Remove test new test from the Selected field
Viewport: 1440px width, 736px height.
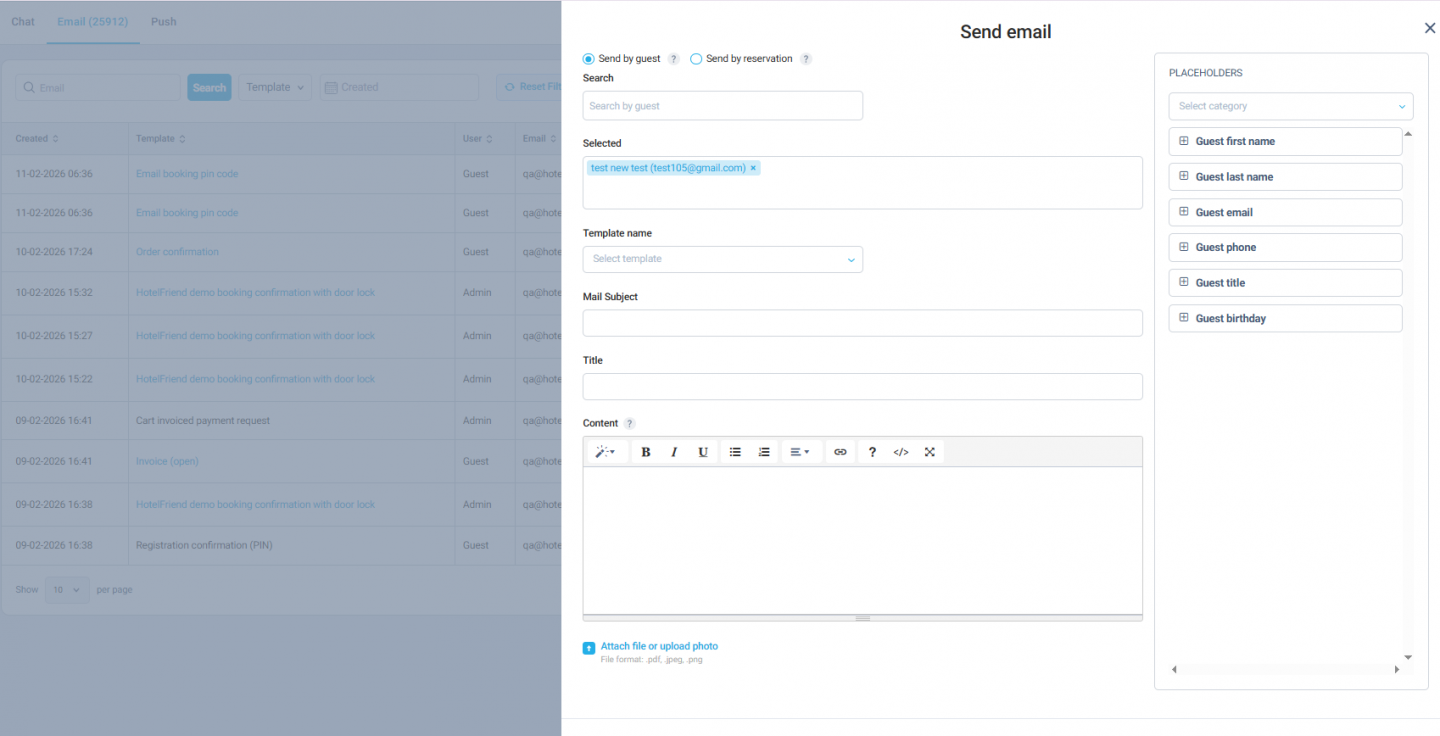pos(753,167)
